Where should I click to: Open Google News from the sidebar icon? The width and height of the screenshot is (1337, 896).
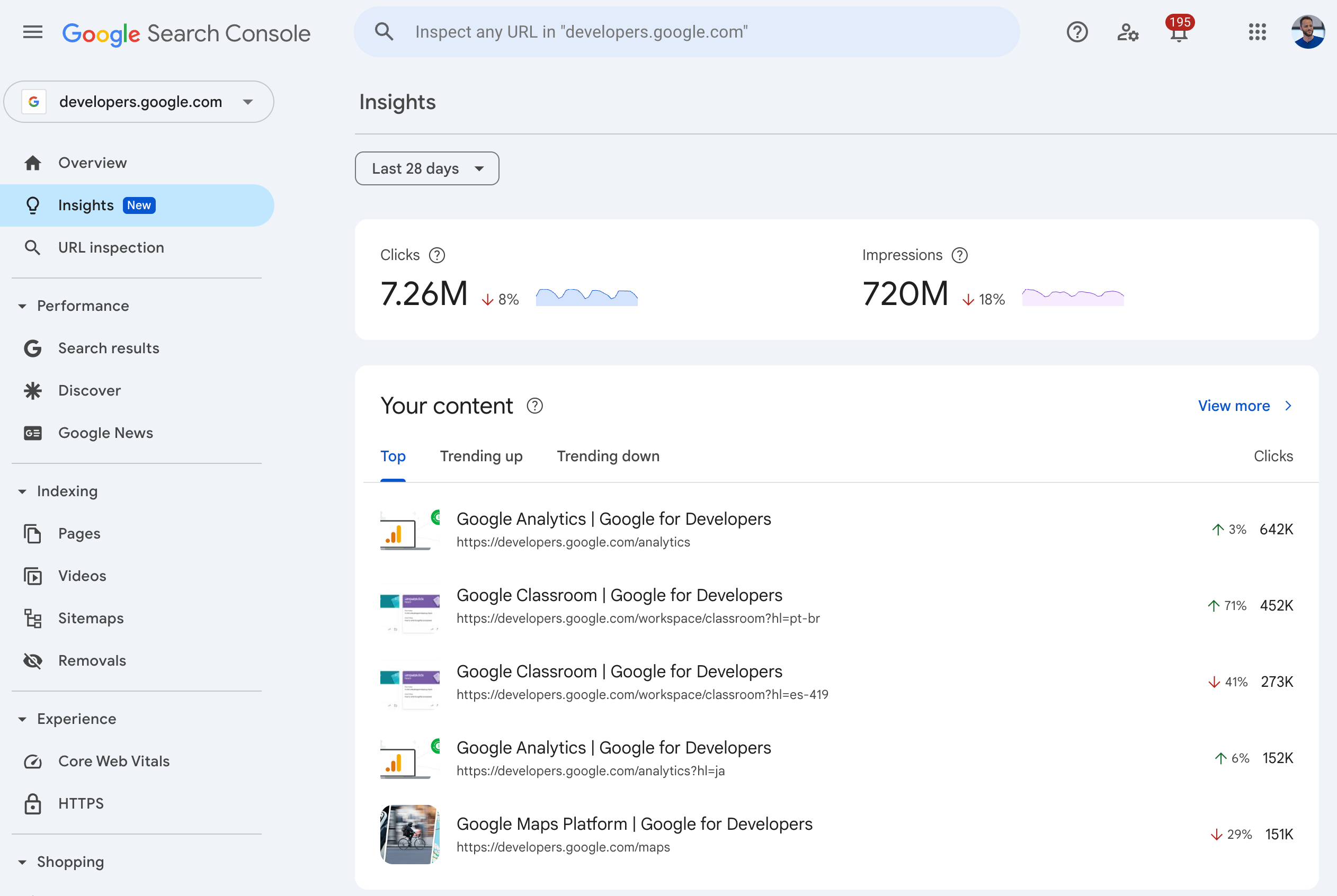point(33,433)
